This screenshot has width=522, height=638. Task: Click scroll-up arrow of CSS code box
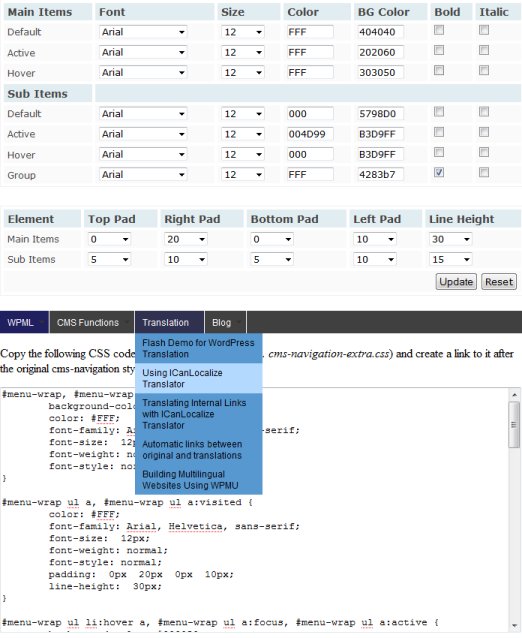[514, 395]
